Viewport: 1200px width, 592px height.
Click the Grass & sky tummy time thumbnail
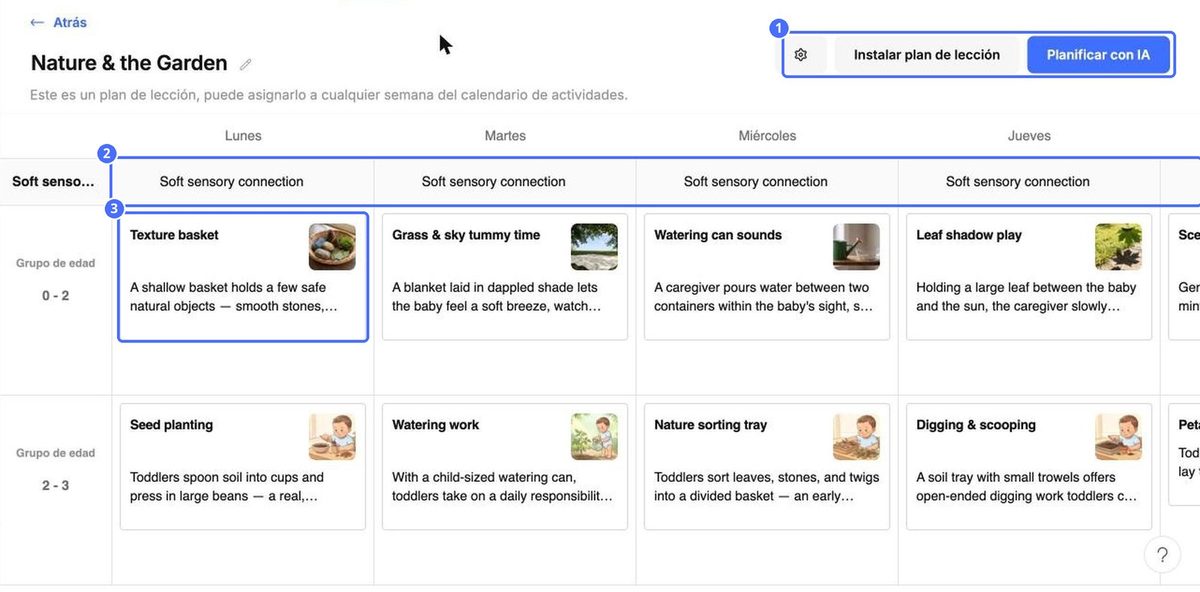pyautogui.click(x=594, y=246)
